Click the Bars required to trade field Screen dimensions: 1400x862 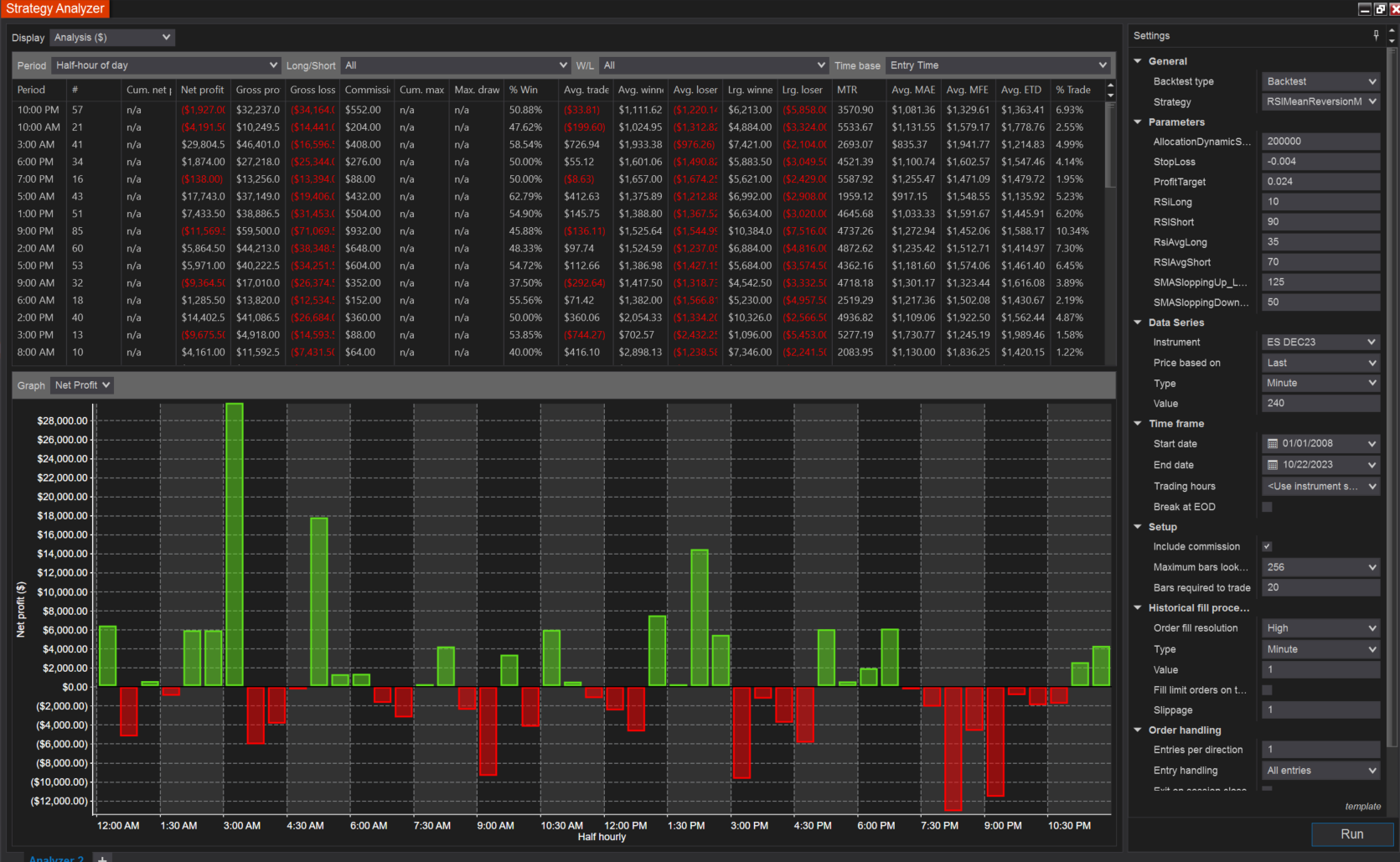point(1321,587)
